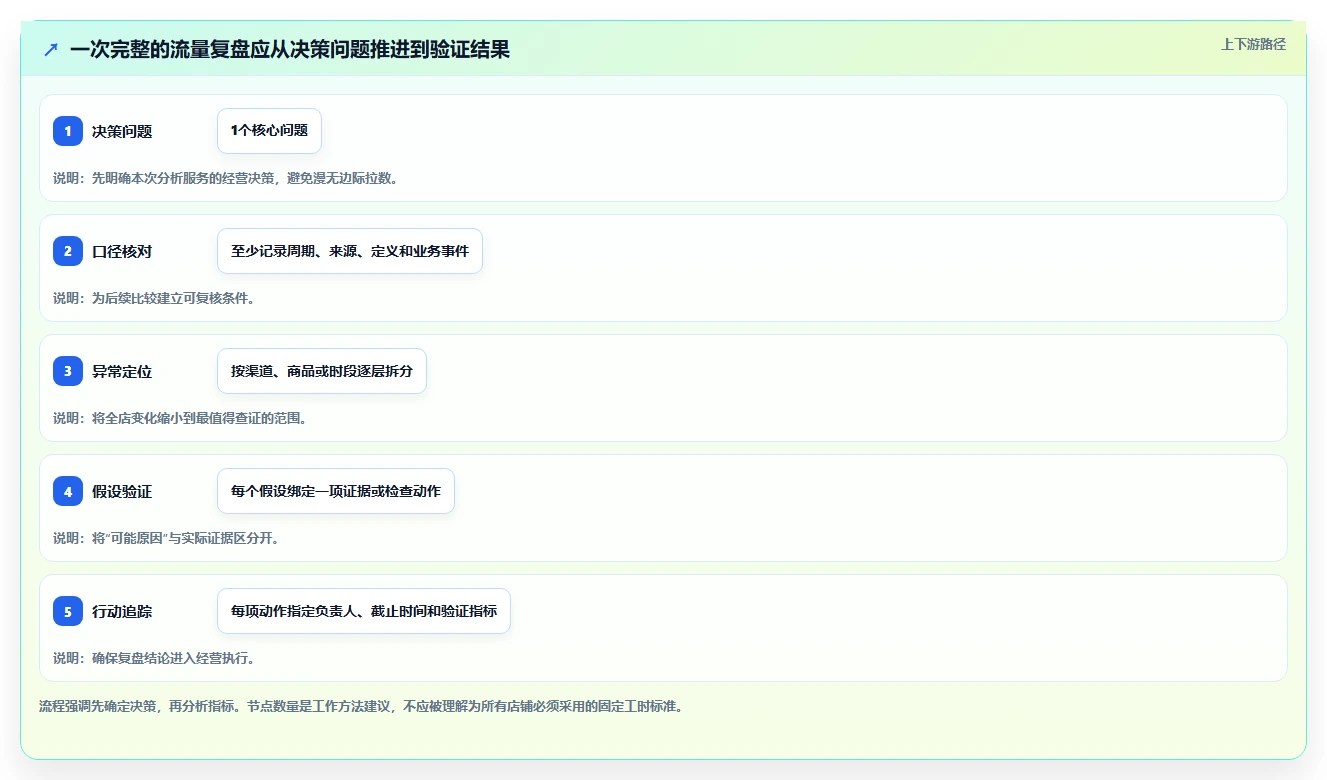
Task: Click the step number 2 badge
Action: tap(68, 251)
